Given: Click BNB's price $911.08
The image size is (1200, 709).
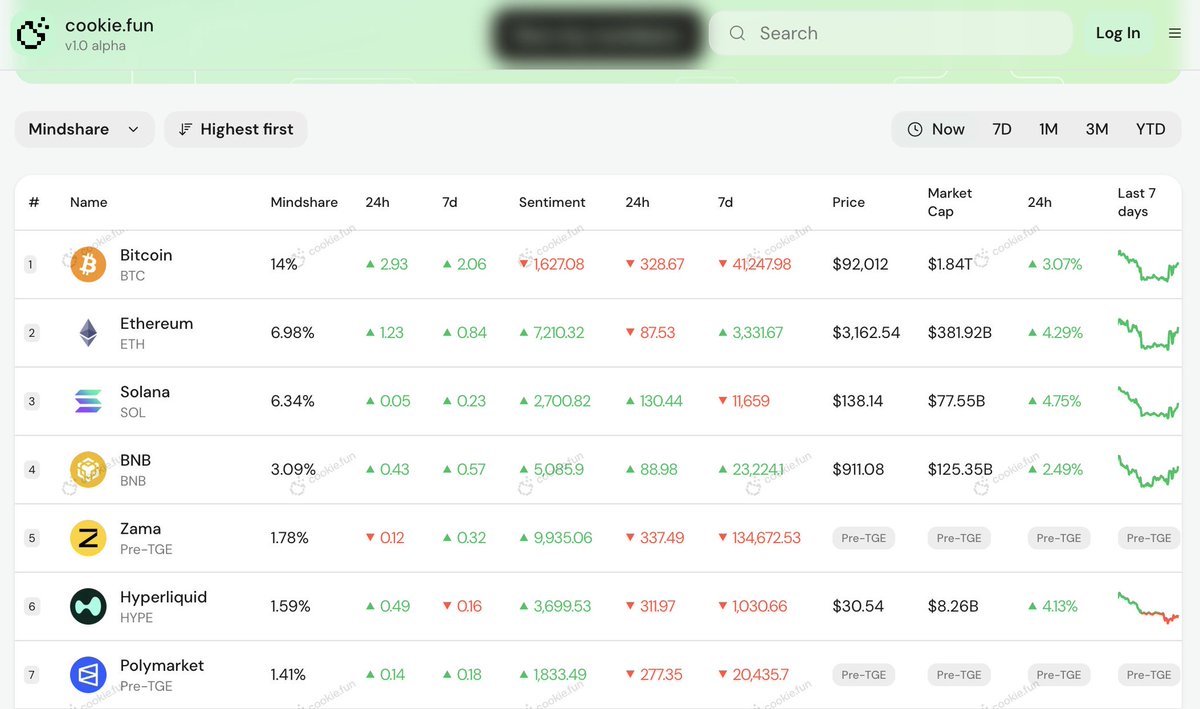Looking at the screenshot, I should [858, 470].
